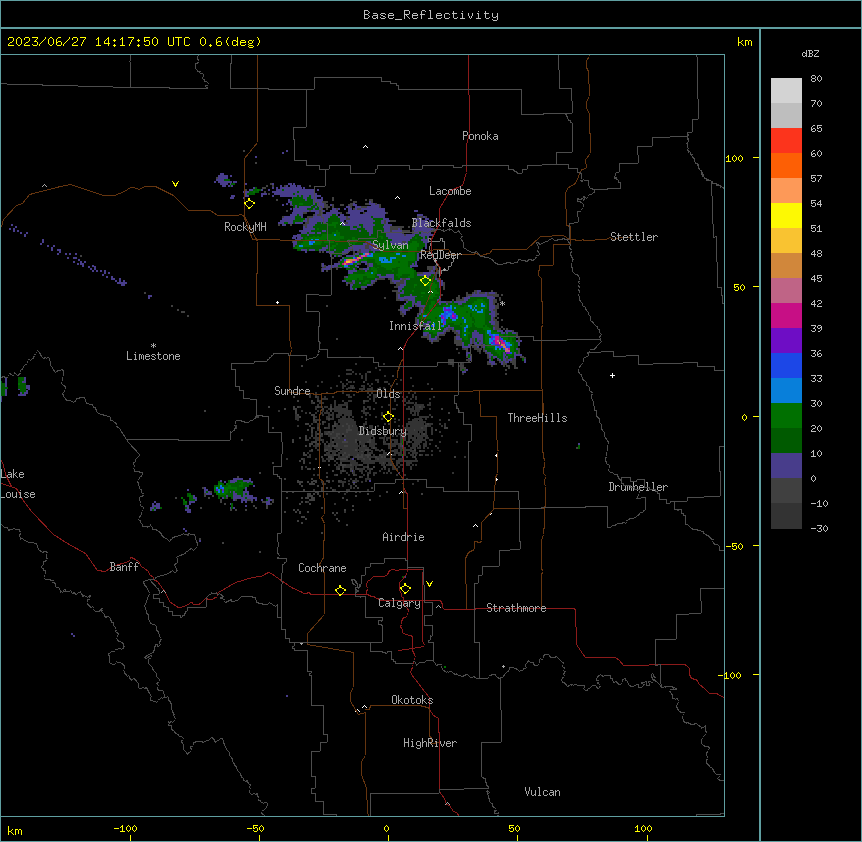This screenshot has height=842, width=862.
Task: Select the RockyMH label
Action: tap(245, 226)
